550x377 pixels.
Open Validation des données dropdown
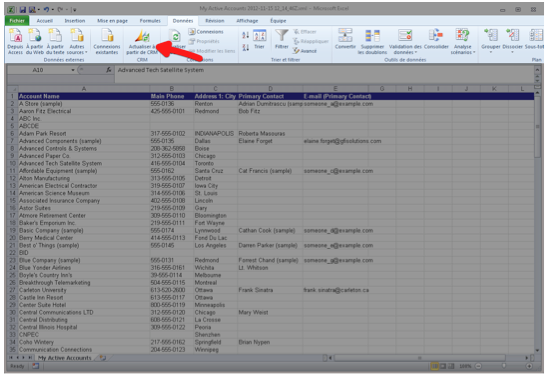405,42
